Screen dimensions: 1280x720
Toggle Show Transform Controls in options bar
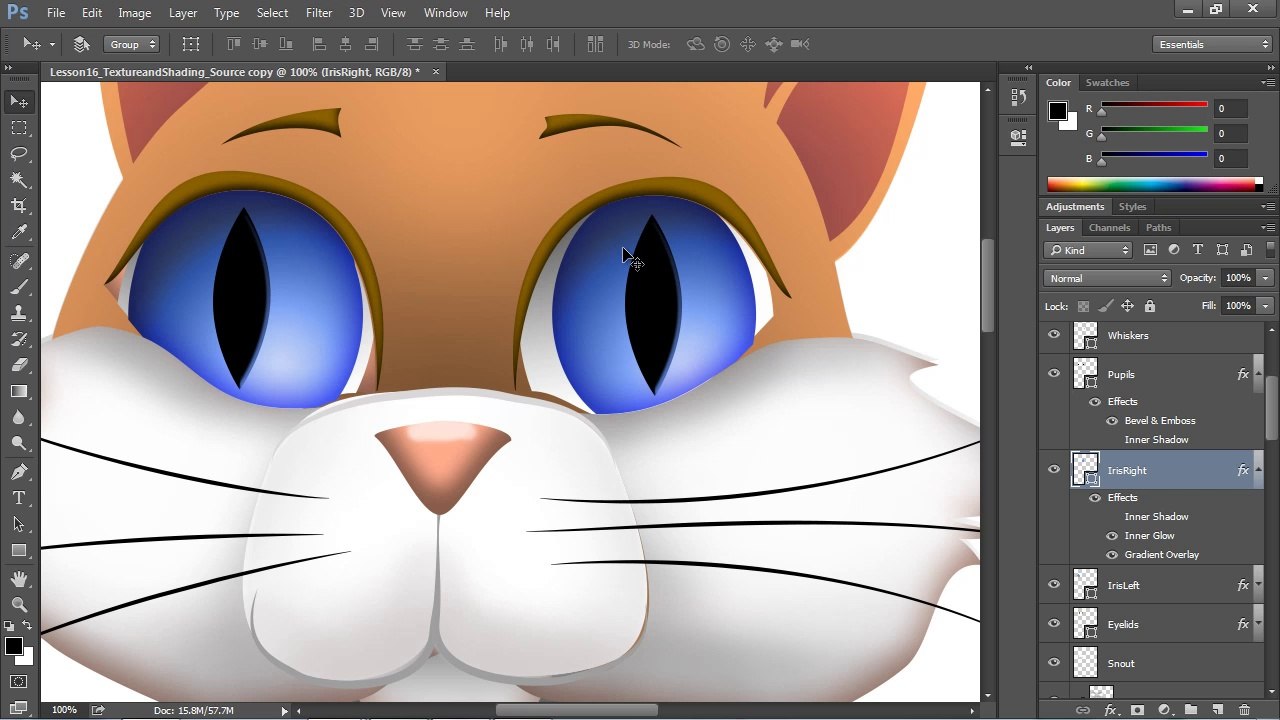(x=191, y=44)
